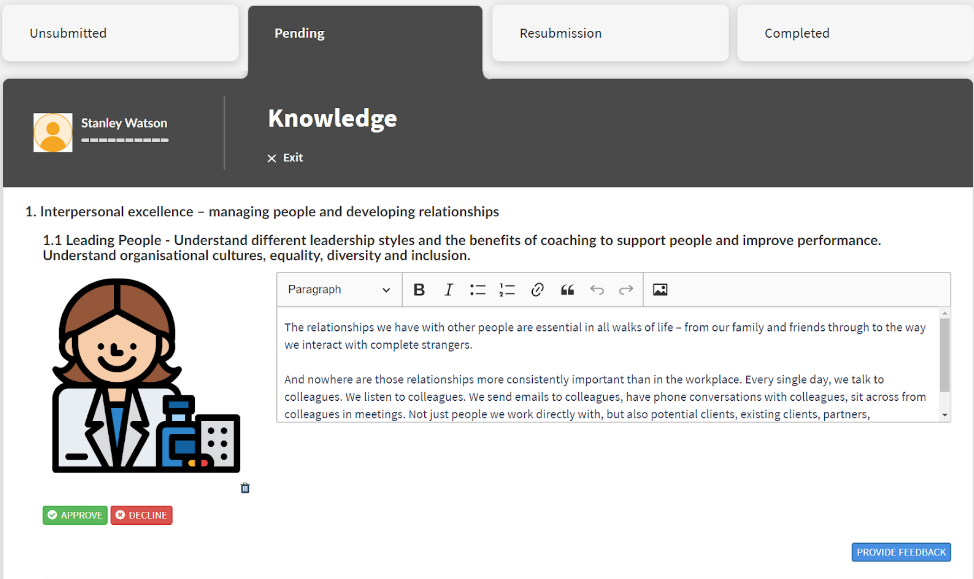This screenshot has width=974, height=579.
Task: Insert an image into the editor
Action: pos(659,289)
